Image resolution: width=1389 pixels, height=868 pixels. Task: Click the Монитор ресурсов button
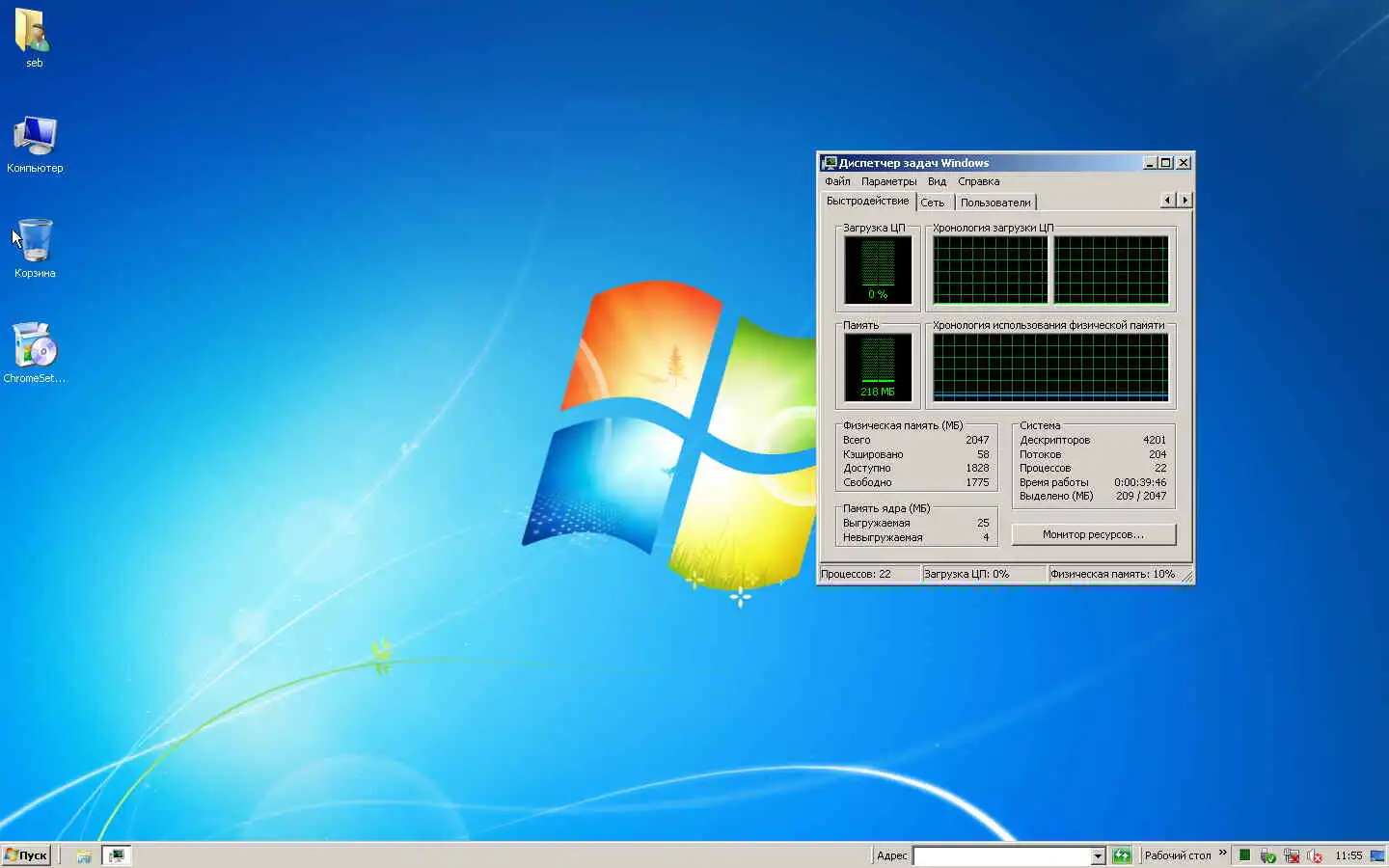(1093, 534)
